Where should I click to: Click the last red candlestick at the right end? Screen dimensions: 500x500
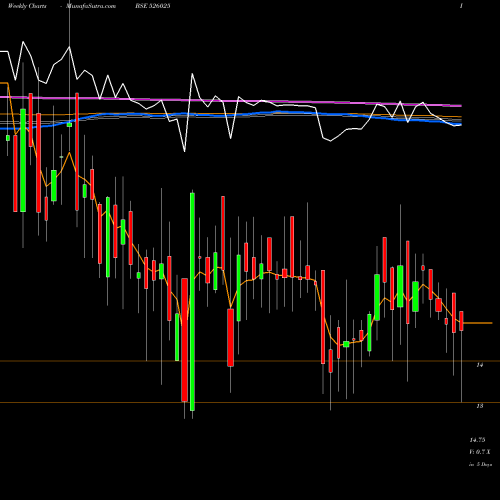coord(461,321)
